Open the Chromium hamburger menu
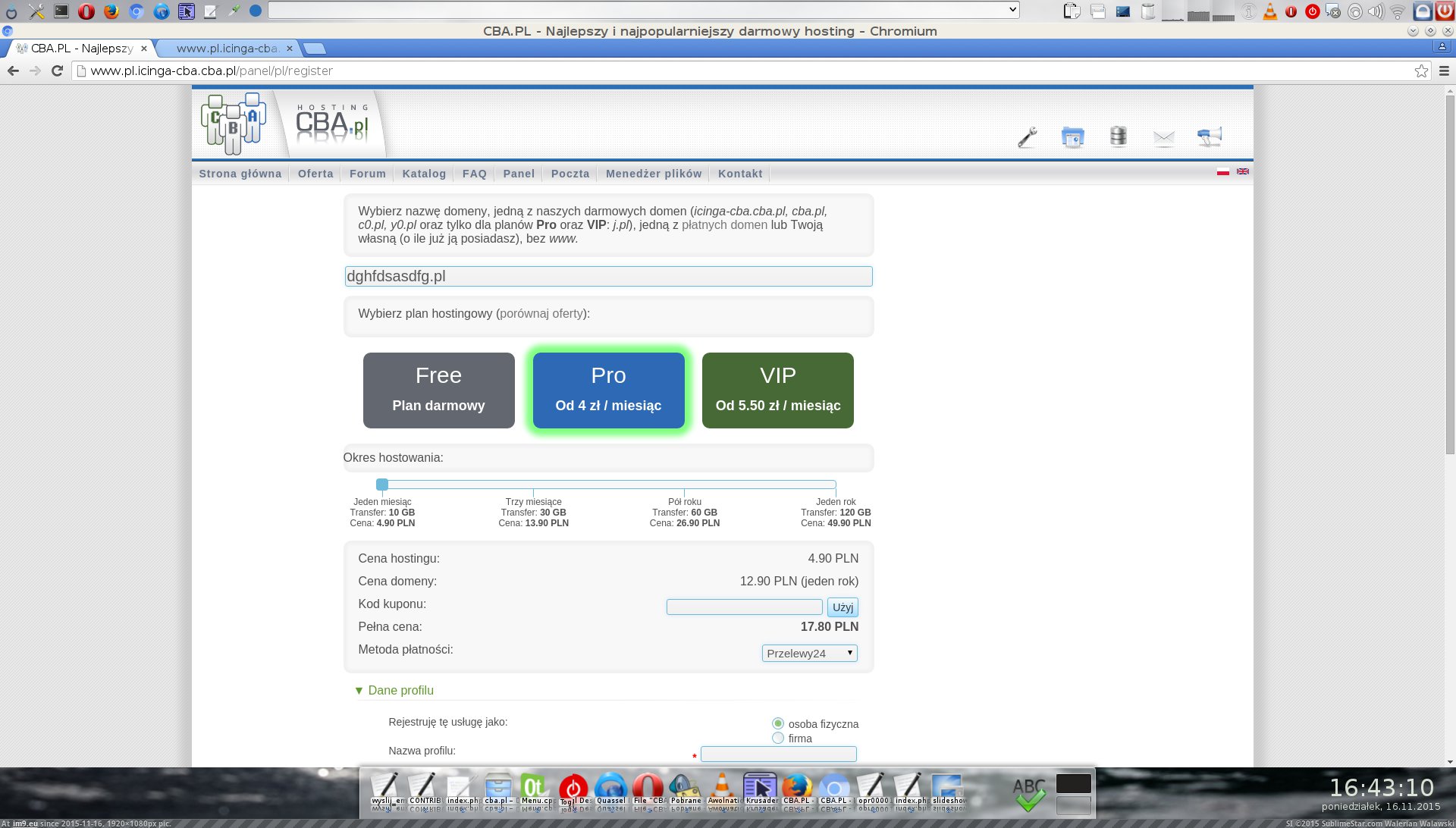Image resolution: width=1456 pixels, height=828 pixels. 1444,71
